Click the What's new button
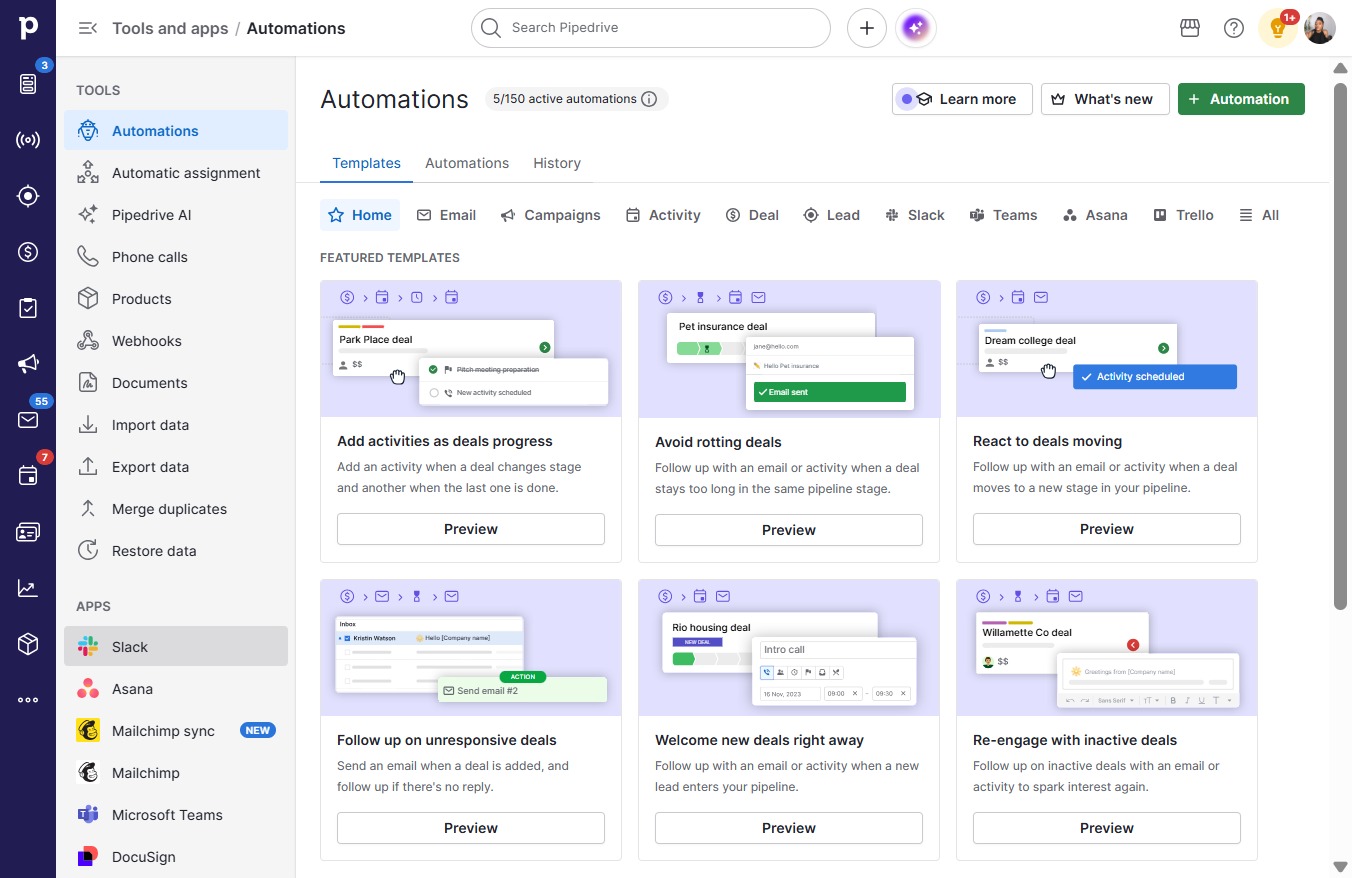Viewport: 1352px width, 878px height. (1105, 99)
